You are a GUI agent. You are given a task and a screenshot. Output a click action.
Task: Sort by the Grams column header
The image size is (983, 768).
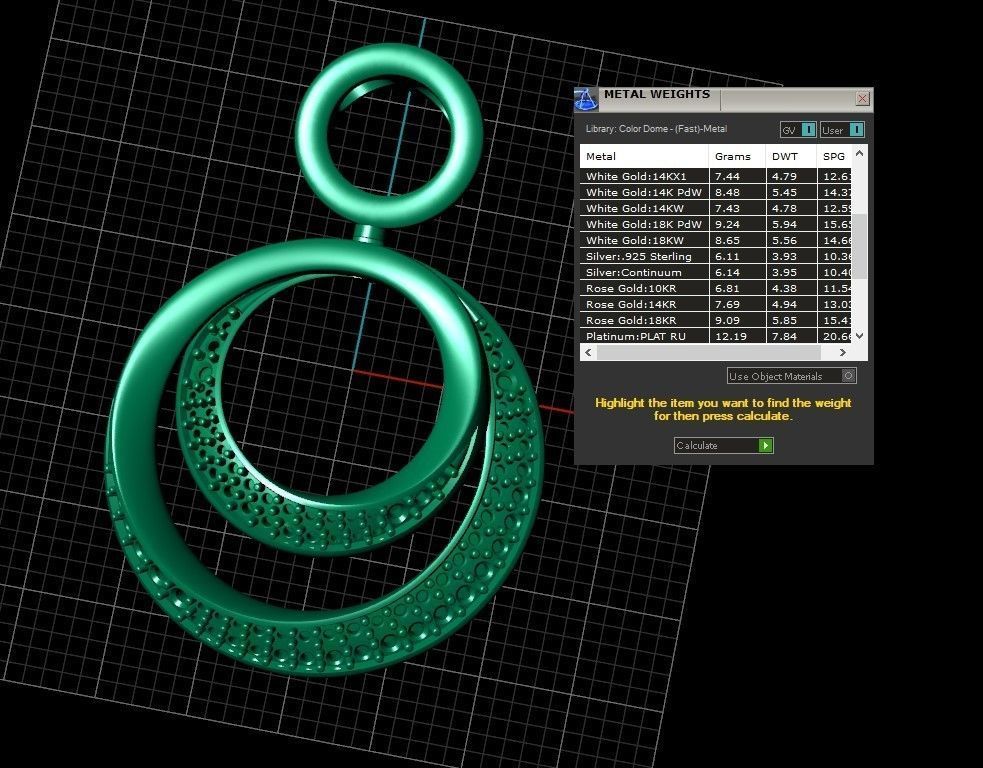click(x=737, y=156)
